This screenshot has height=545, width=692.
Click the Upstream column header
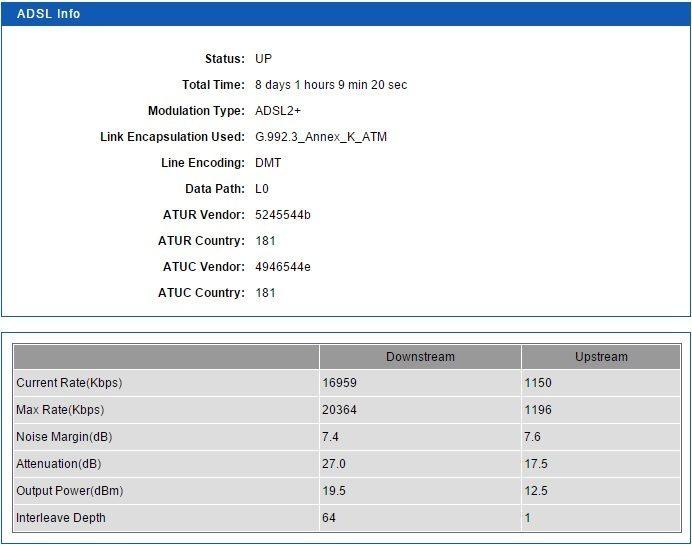click(x=601, y=357)
